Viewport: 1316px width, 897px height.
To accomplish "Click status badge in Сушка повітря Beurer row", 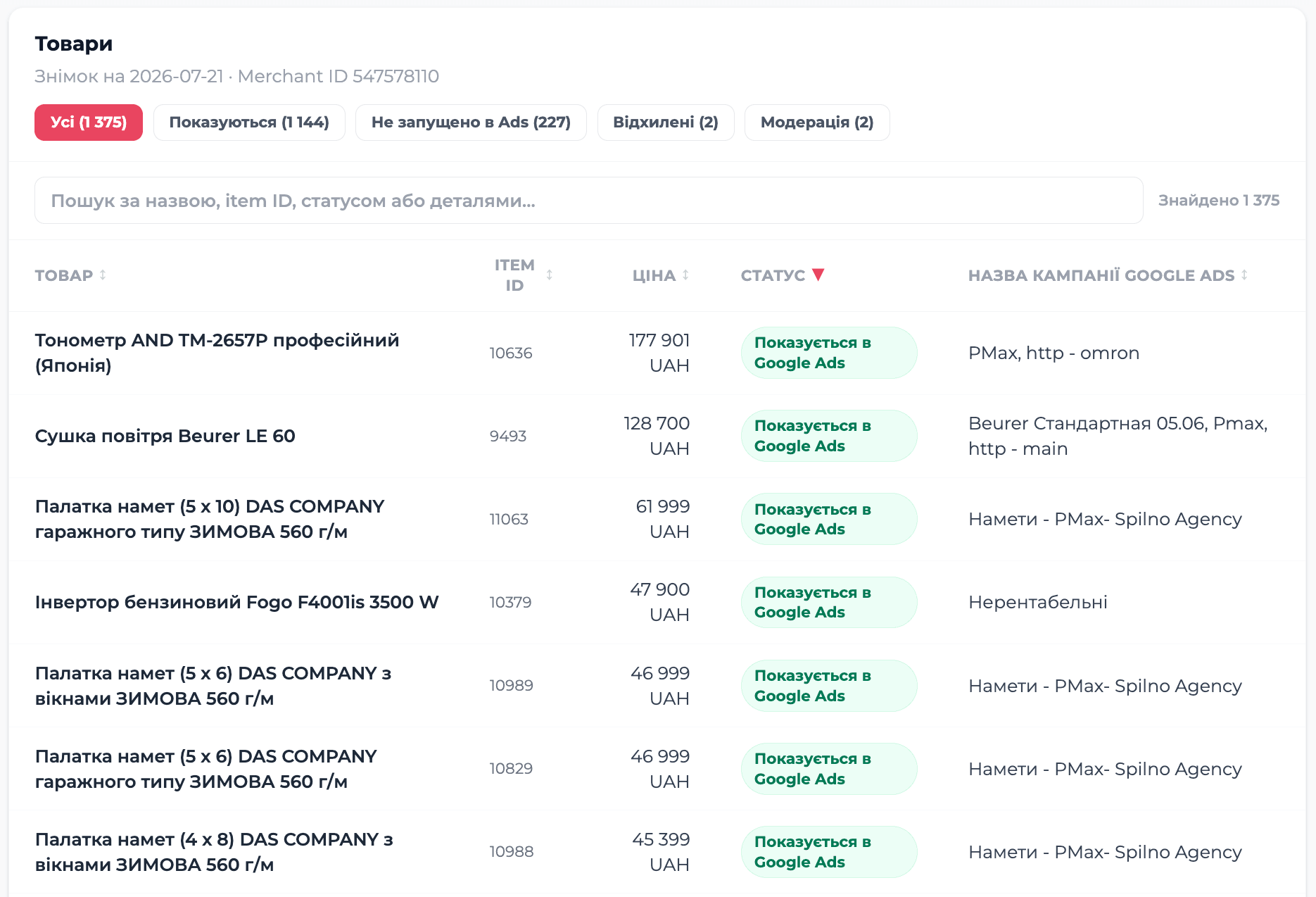I will click(829, 436).
